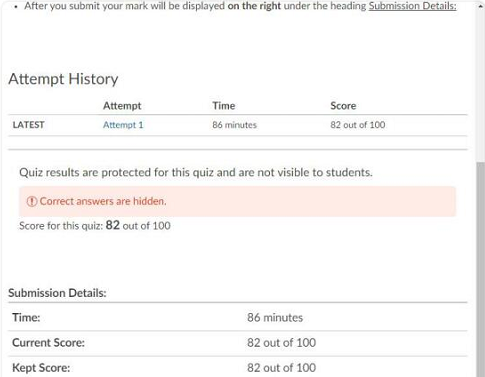Click the Correct answers are hidden banner text
Screen dimensions: 485x377
click(x=103, y=201)
